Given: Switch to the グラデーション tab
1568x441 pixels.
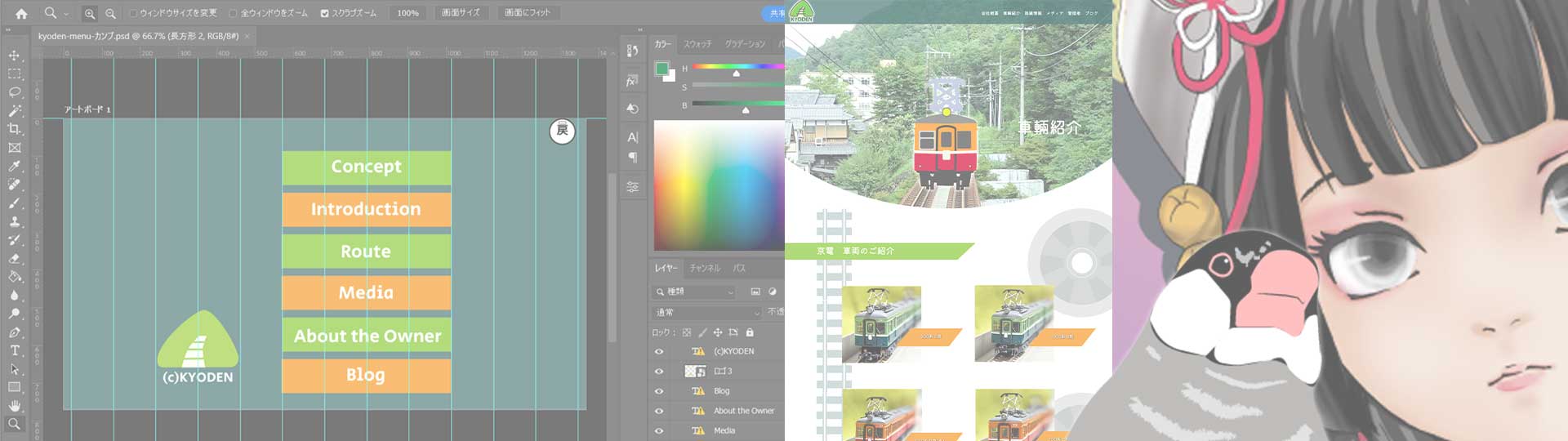Looking at the screenshot, I should 745,44.
